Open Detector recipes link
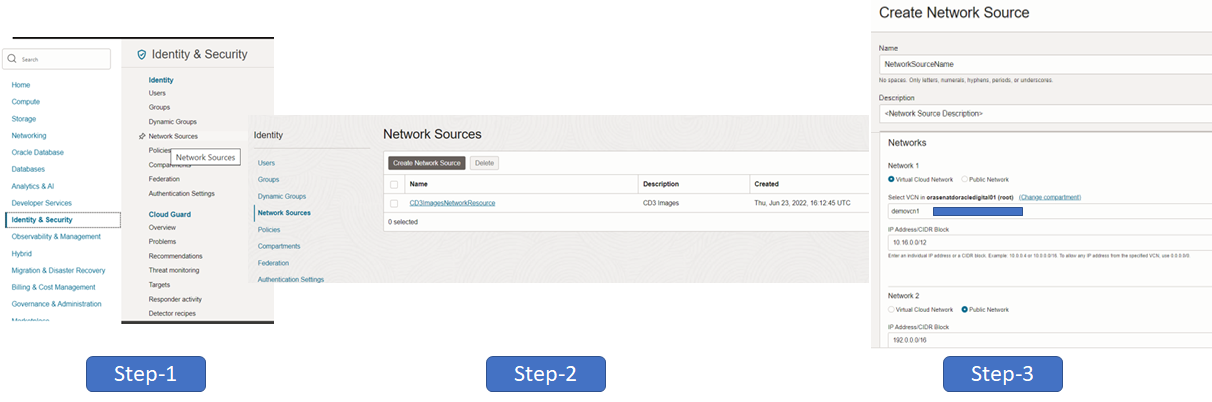Image resolution: width=1212 pixels, height=402 pixels. (172, 313)
